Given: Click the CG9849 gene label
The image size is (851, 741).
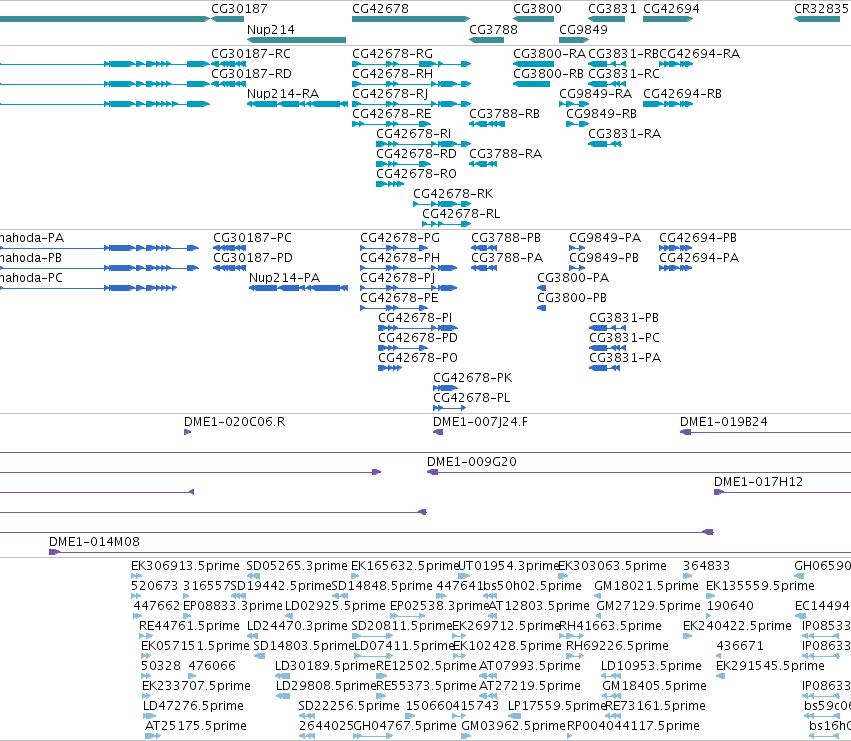Looking at the screenshot, I should tap(583, 30).
